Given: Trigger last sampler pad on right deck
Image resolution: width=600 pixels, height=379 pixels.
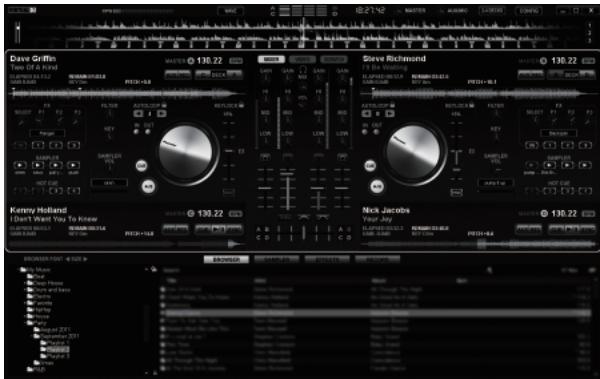Looking at the screenshot, I should pyautogui.click(x=585, y=165).
